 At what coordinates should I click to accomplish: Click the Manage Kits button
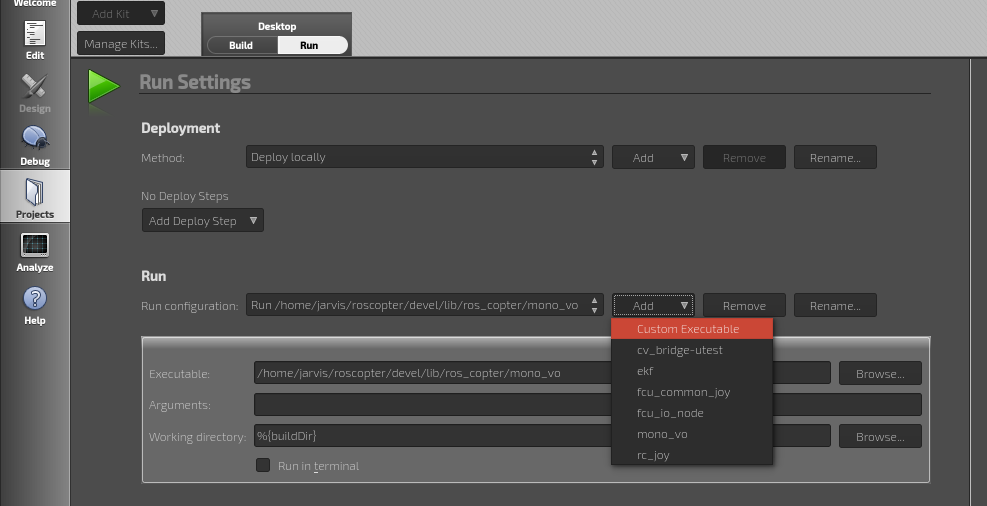click(x=120, y=44)
